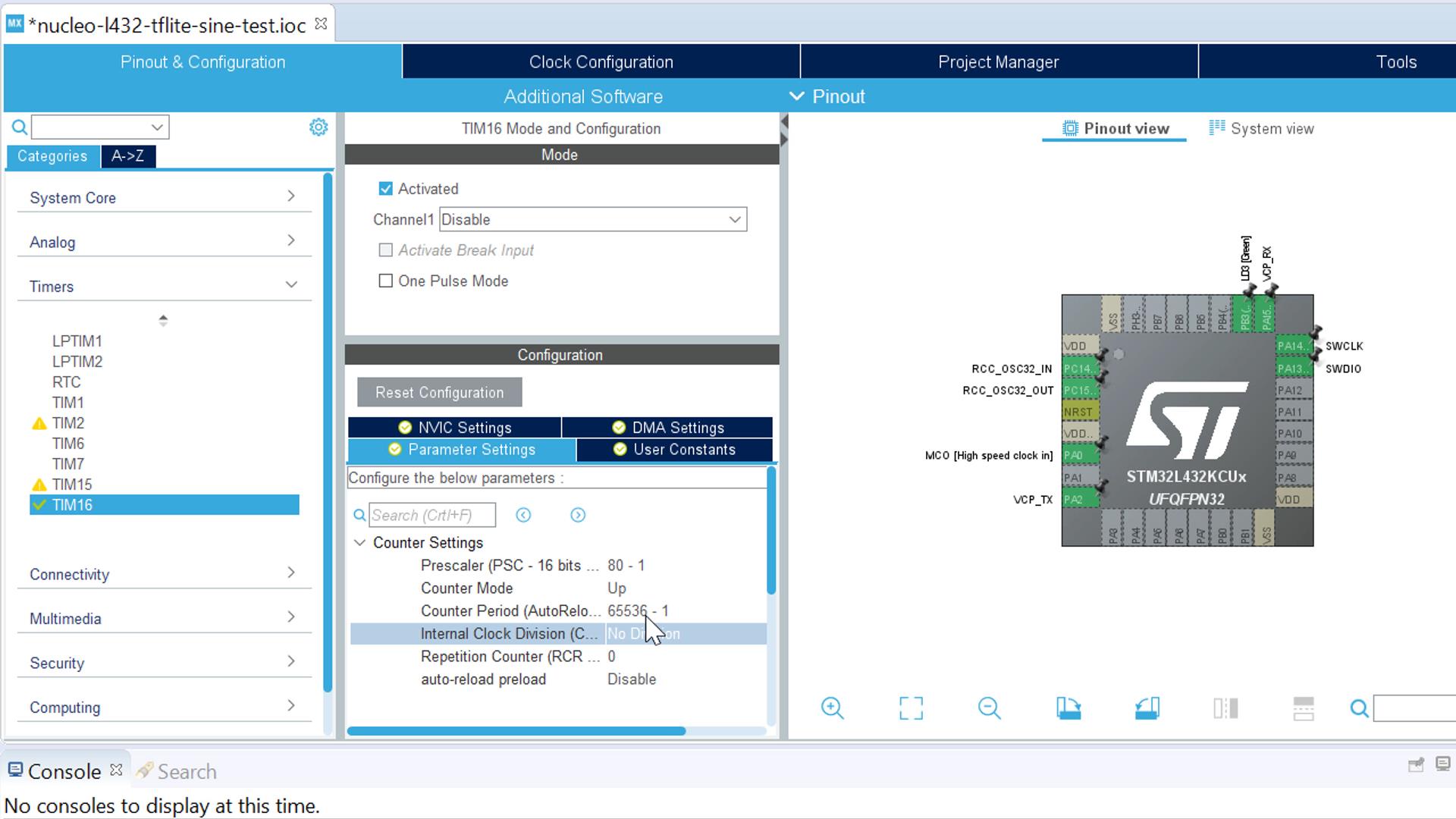
Task: Go to previous parameter search result
Action: tap(523, 516)
